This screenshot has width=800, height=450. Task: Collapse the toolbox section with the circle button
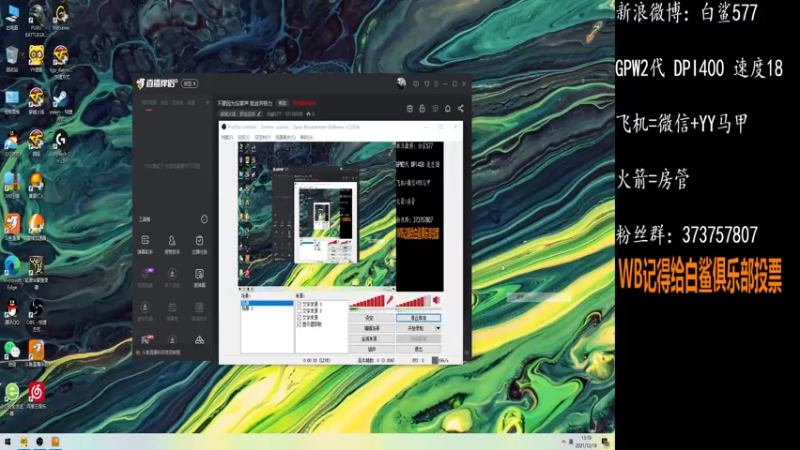pyautogui.click(x=204, y=219)
